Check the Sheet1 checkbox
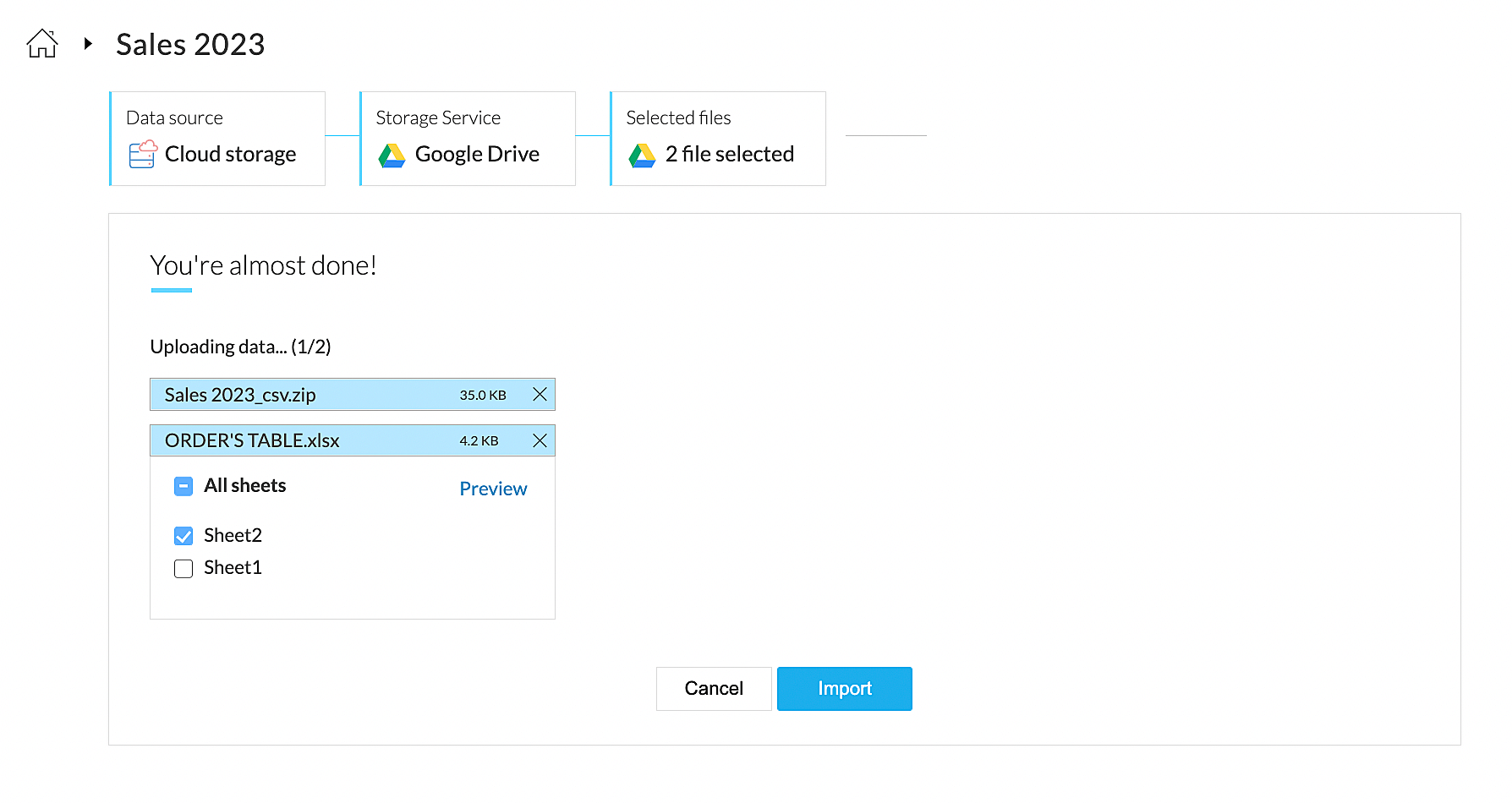Image resolution: width=1512 pixels, height=803 pixels. point(184,569)
